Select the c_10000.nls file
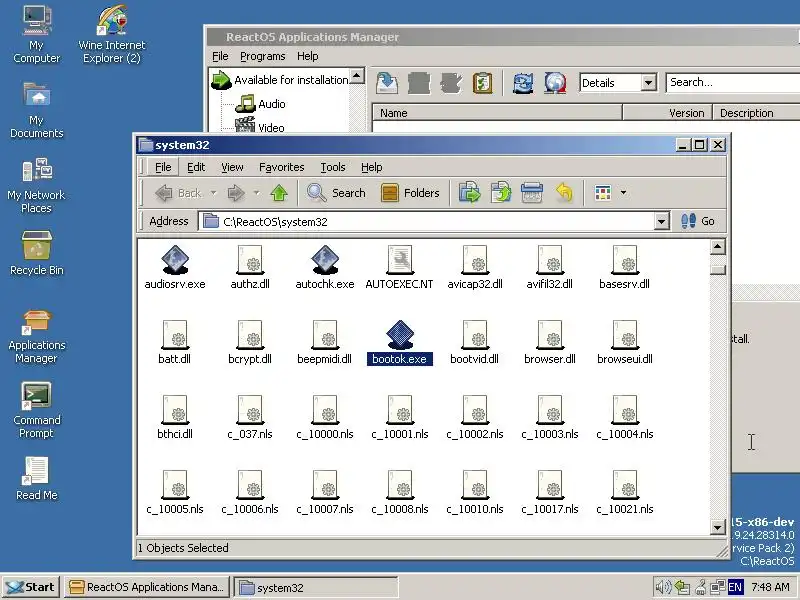The height and width of the screenshot is (600, 800). pyautogui.click(x=325, y=418)
